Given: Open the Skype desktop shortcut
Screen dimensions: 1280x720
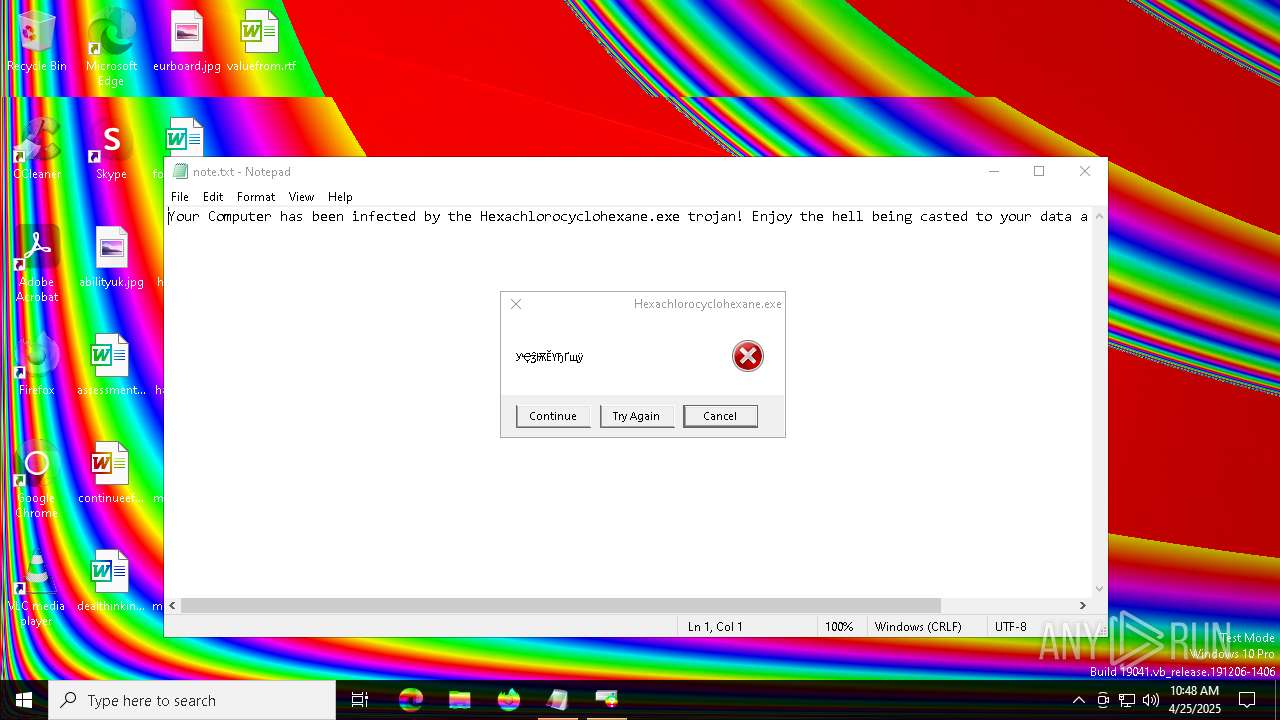Looking at the screenshot, I should (x=111, y=148).
